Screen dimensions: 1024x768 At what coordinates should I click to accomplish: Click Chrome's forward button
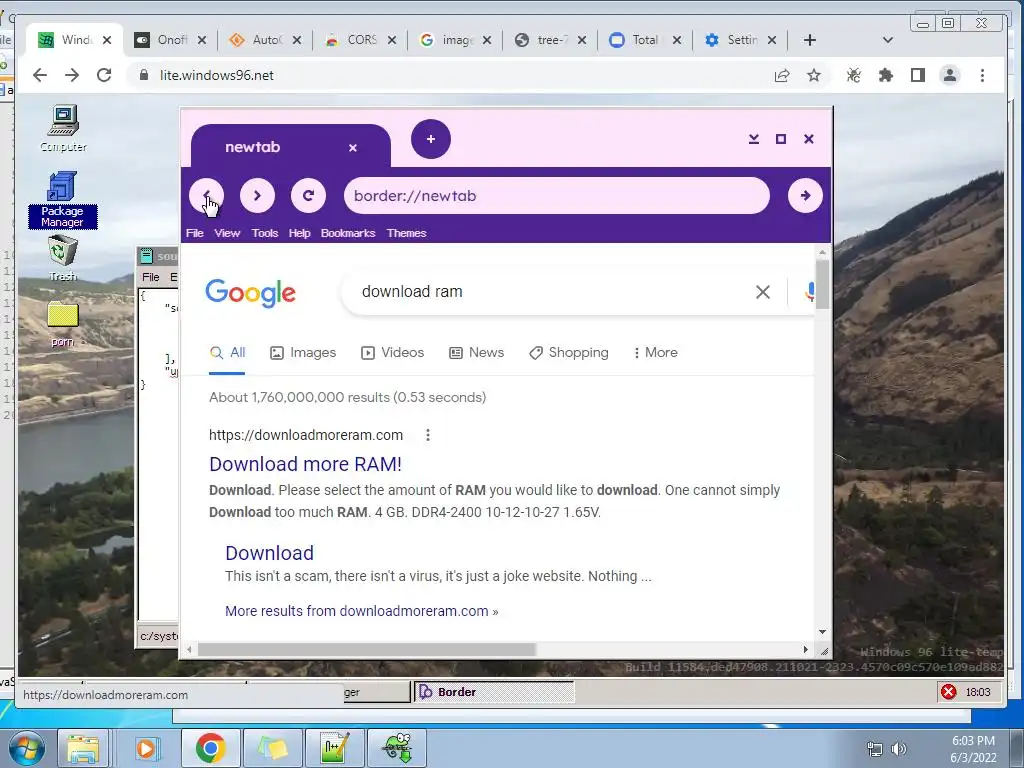pos(72,75)
